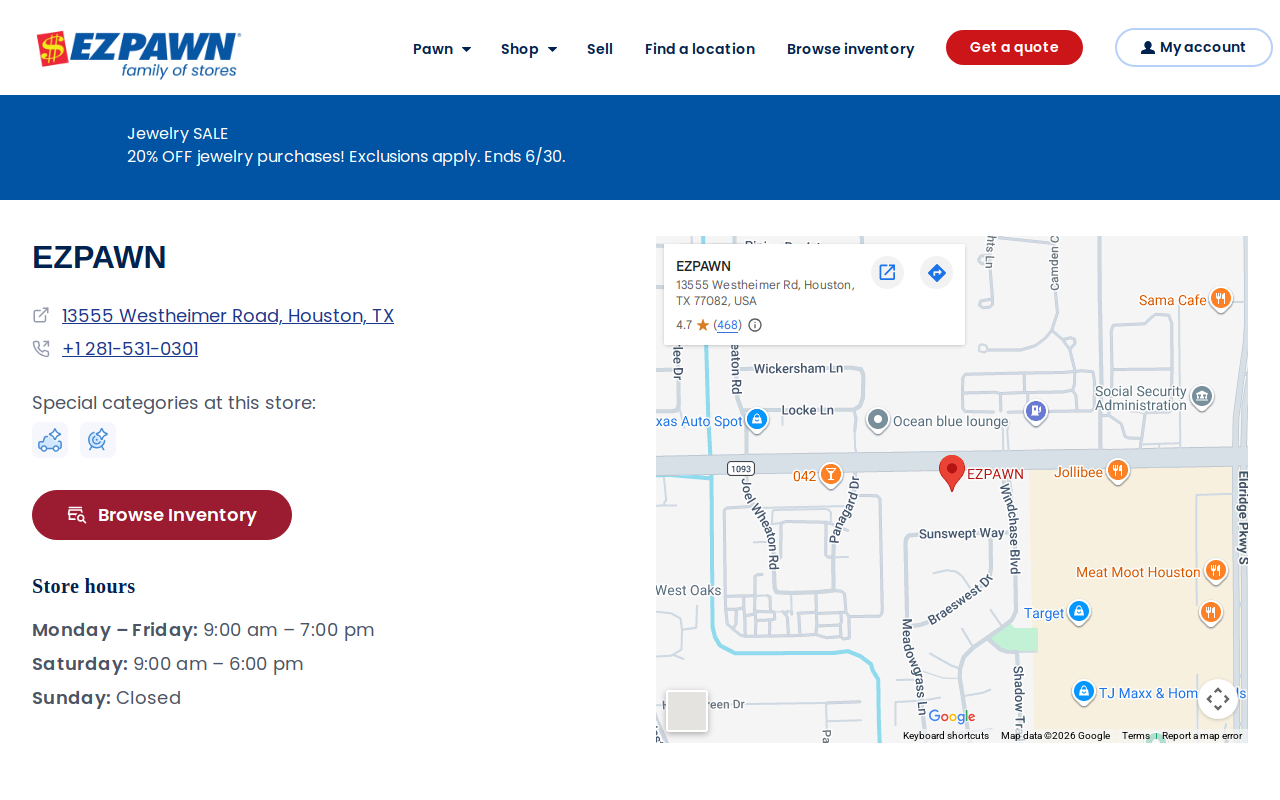Open the Sell page
This screenshot has width=1280, height=800.
pos(600,49)
